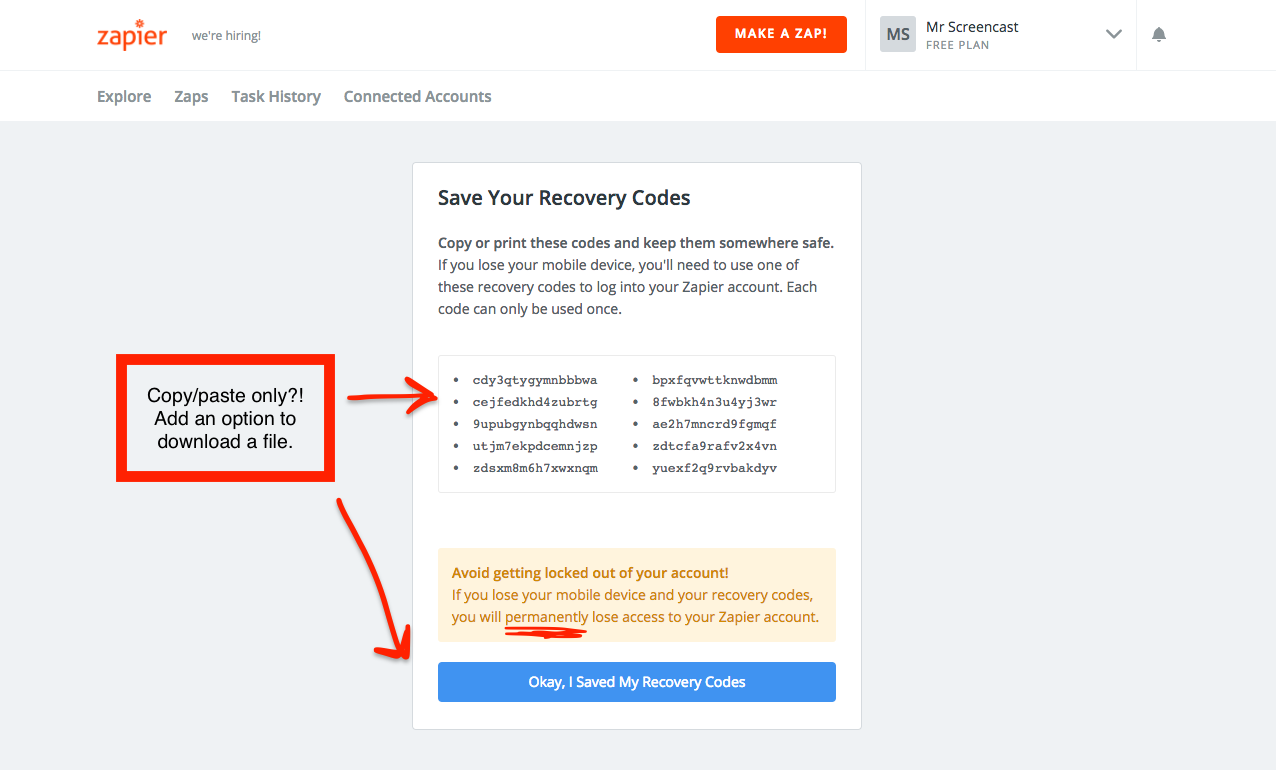
Task: Select recovery code bpxfqvwttknwdbmm
Action: coord(715,380)
